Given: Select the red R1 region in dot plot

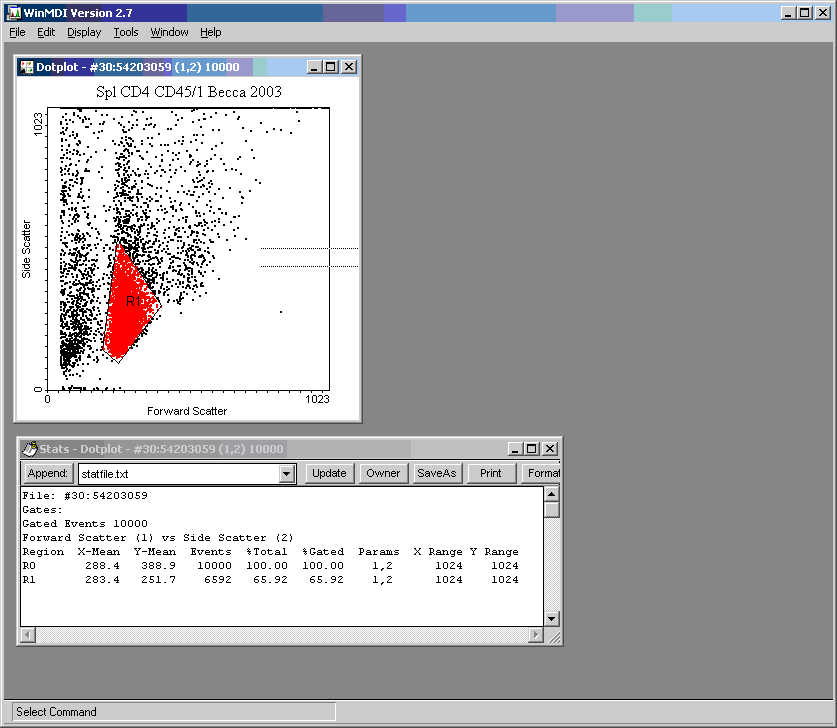Looking at the screenshot, I should coord(127,300).
